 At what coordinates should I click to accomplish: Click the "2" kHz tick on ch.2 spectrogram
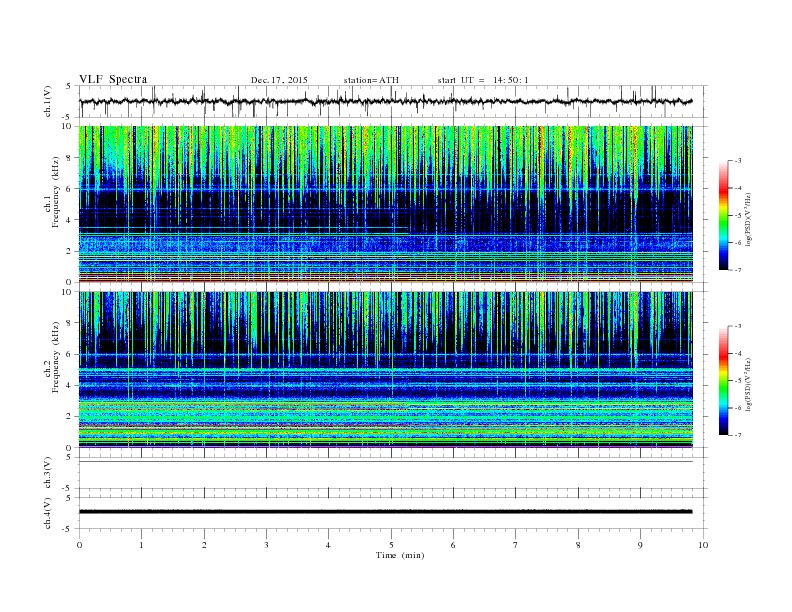[69, 417]
